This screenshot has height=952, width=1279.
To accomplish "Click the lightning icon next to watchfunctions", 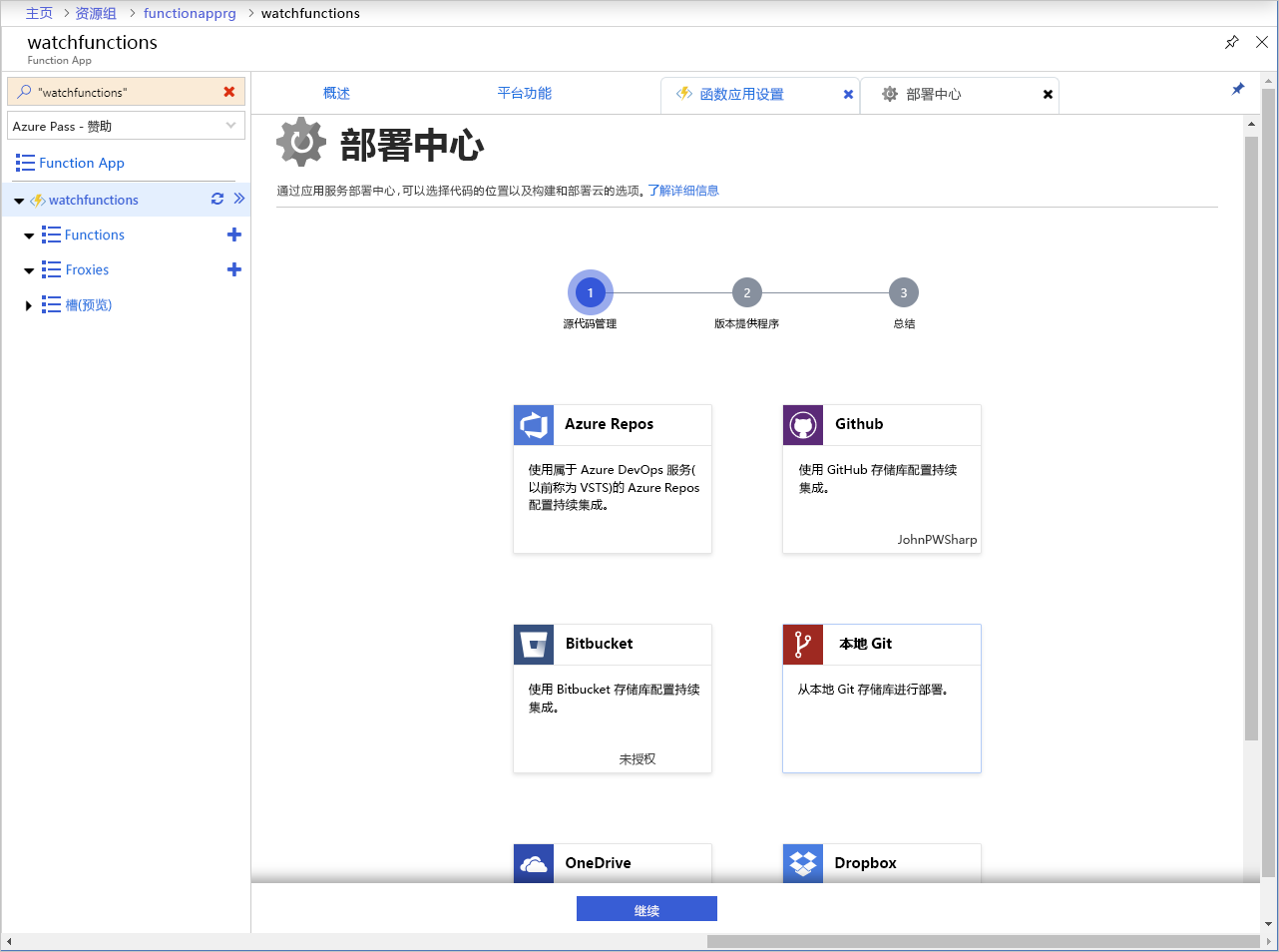I will [38, 200].
